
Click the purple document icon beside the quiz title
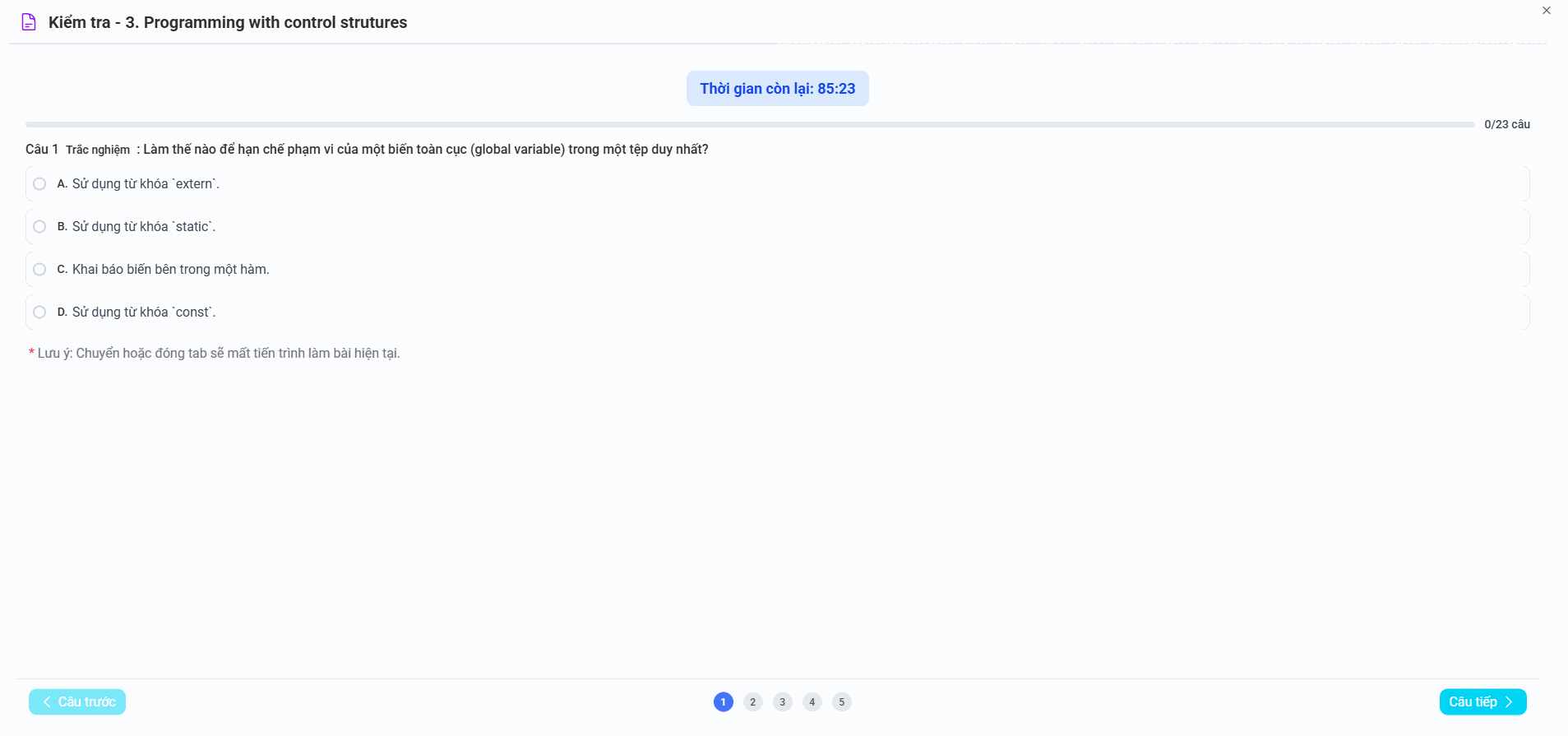29,22
